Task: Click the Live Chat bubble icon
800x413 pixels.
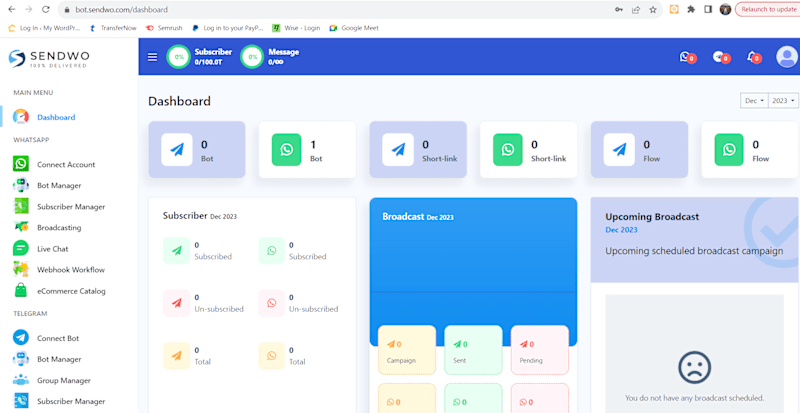Action: (21, 249)
